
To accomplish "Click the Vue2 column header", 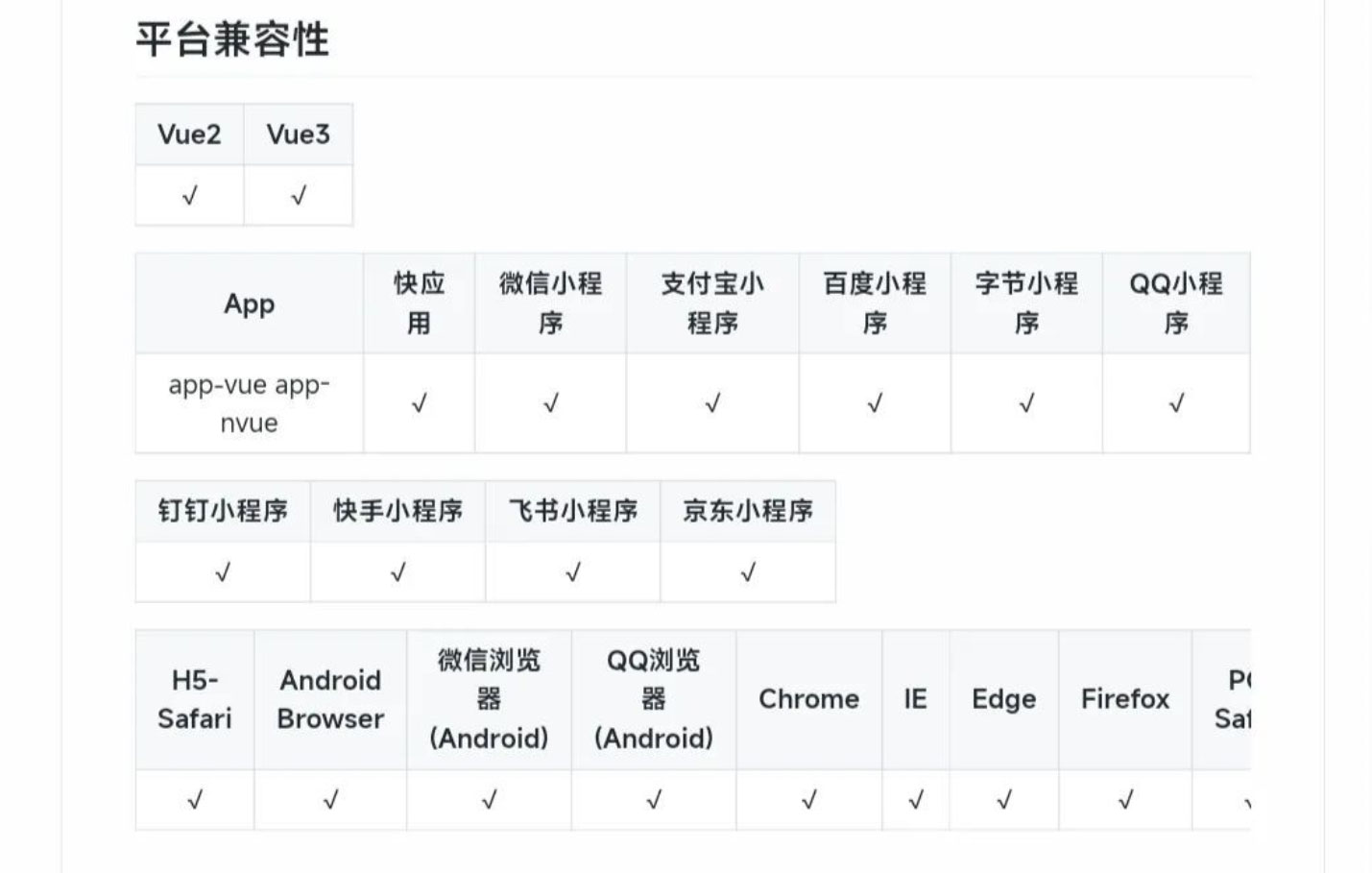I will pos(189,134).
